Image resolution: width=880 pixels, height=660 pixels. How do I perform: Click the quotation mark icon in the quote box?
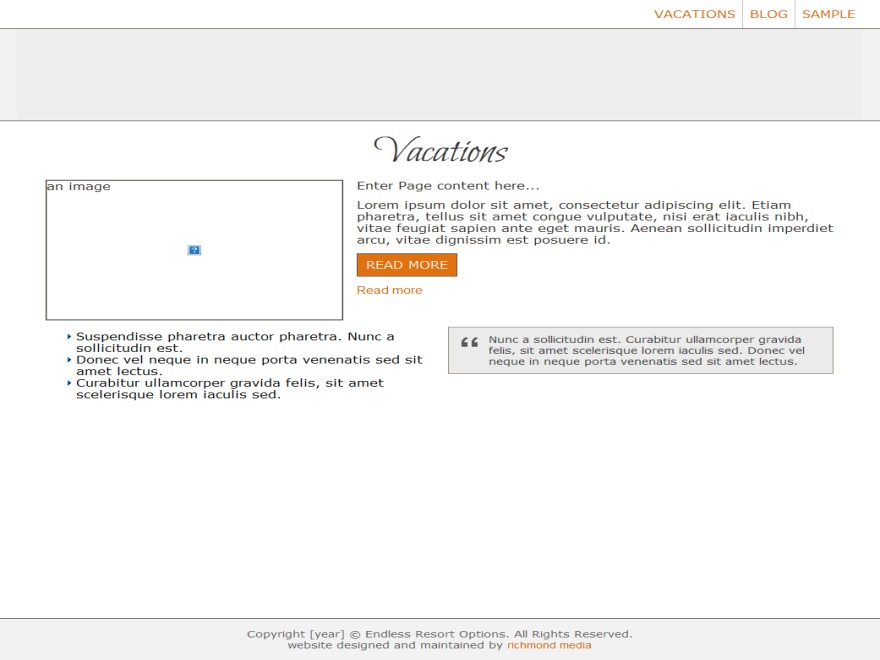(x=469, y=342)
